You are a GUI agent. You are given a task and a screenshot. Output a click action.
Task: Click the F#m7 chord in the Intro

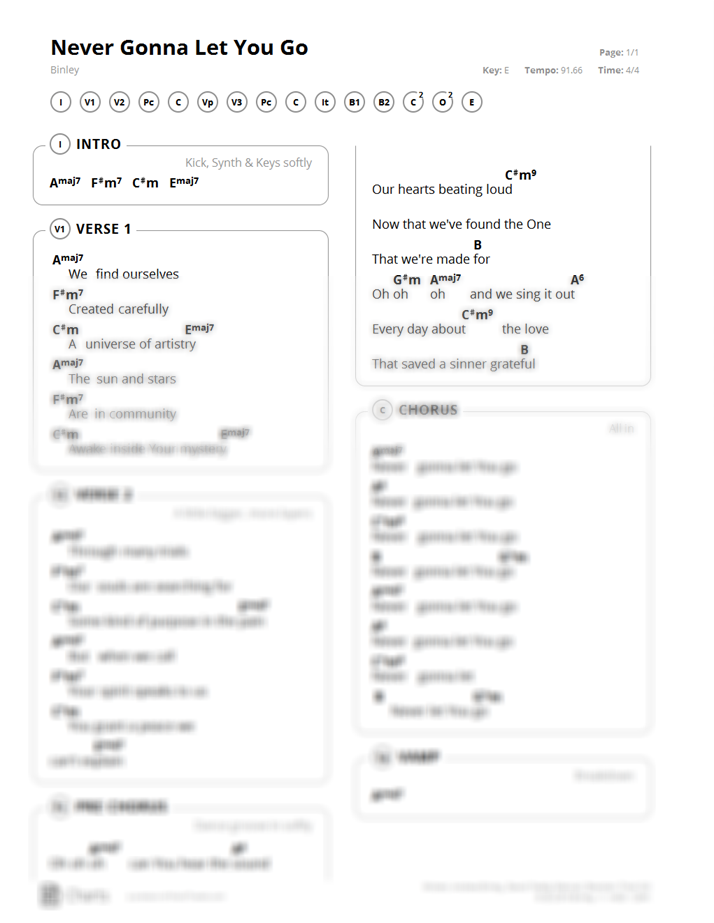click(107, 182)
